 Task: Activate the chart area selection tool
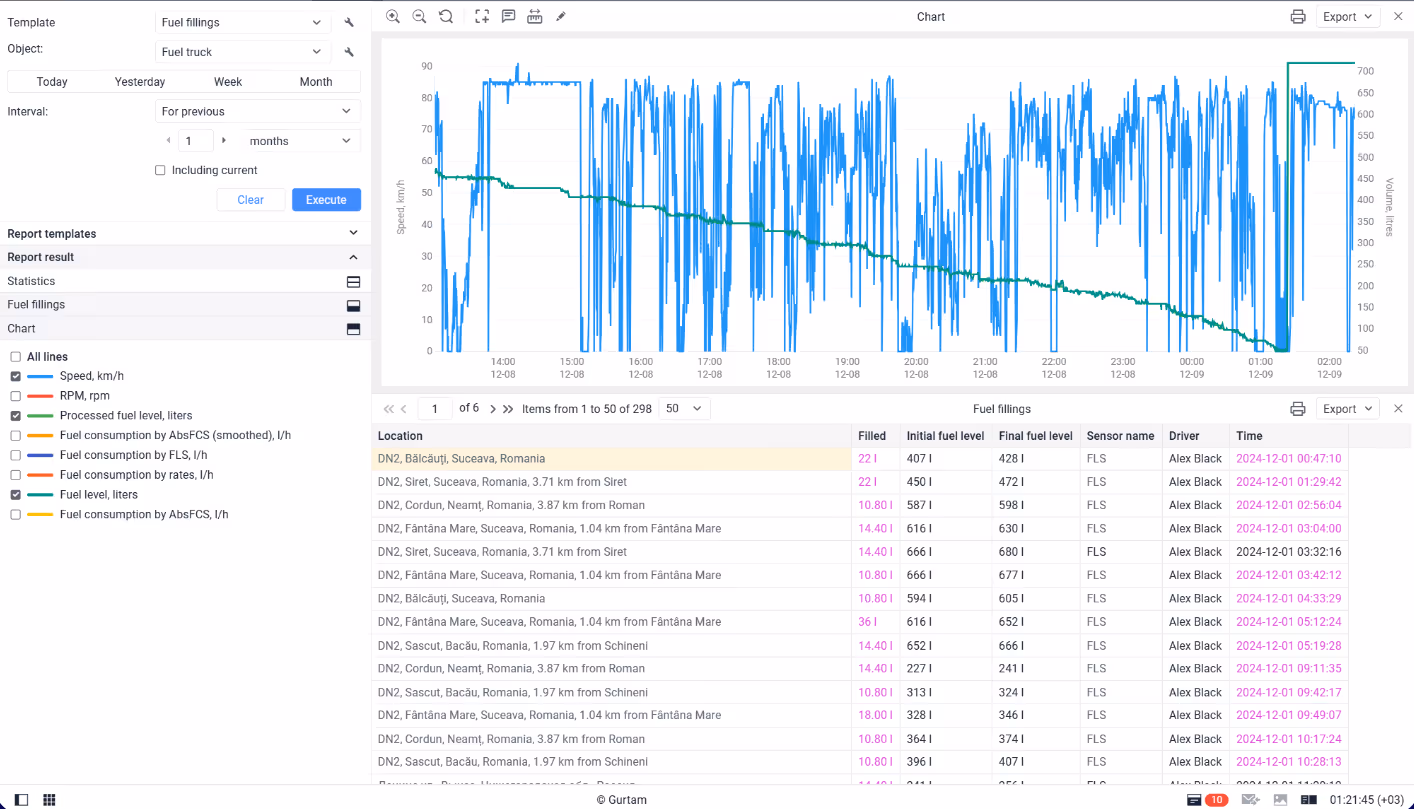(482, 16)
